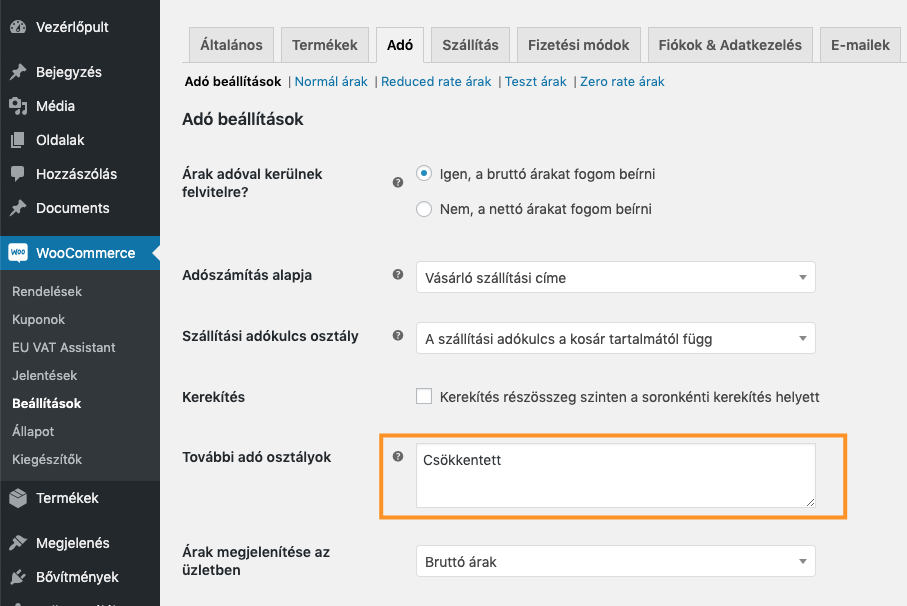The width and height of the screenshot is (907, 606).
Task: Select "Igen, a bruttó árakat fogom beírni"
Action: click(x=424, y=174)
